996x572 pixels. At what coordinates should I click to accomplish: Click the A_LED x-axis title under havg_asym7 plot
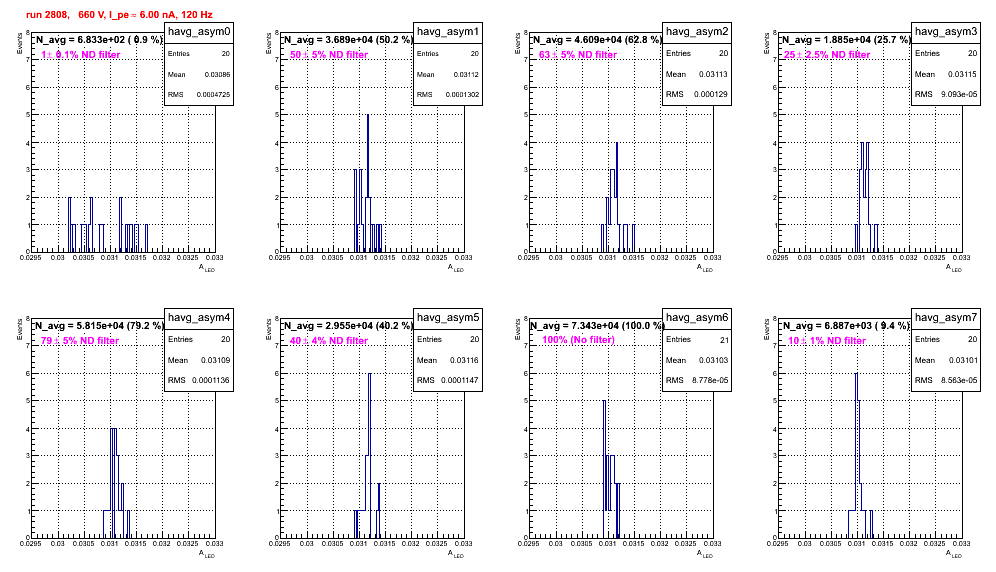click(x=954, y=554)
